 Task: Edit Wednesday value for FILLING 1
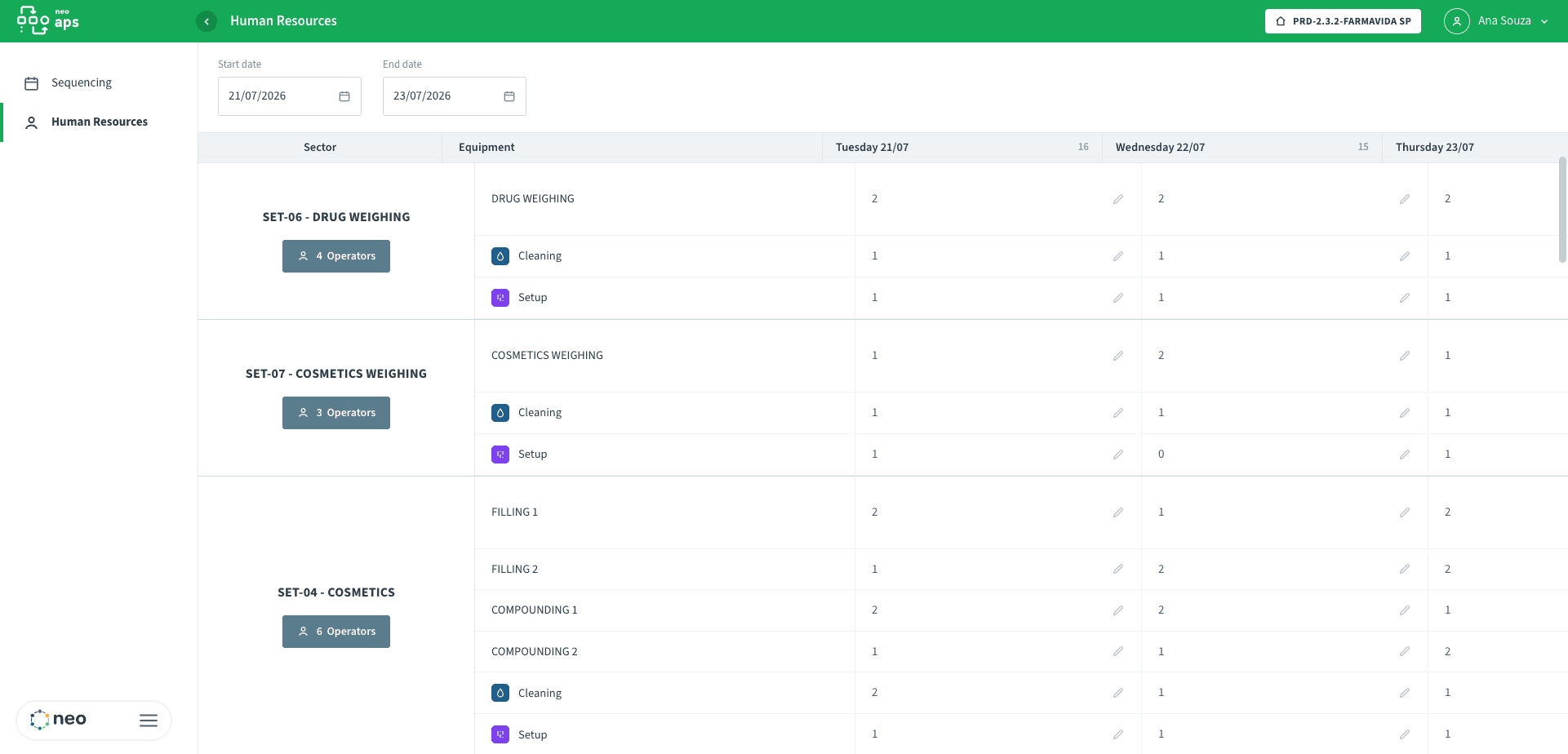[x=1405, y=512]
